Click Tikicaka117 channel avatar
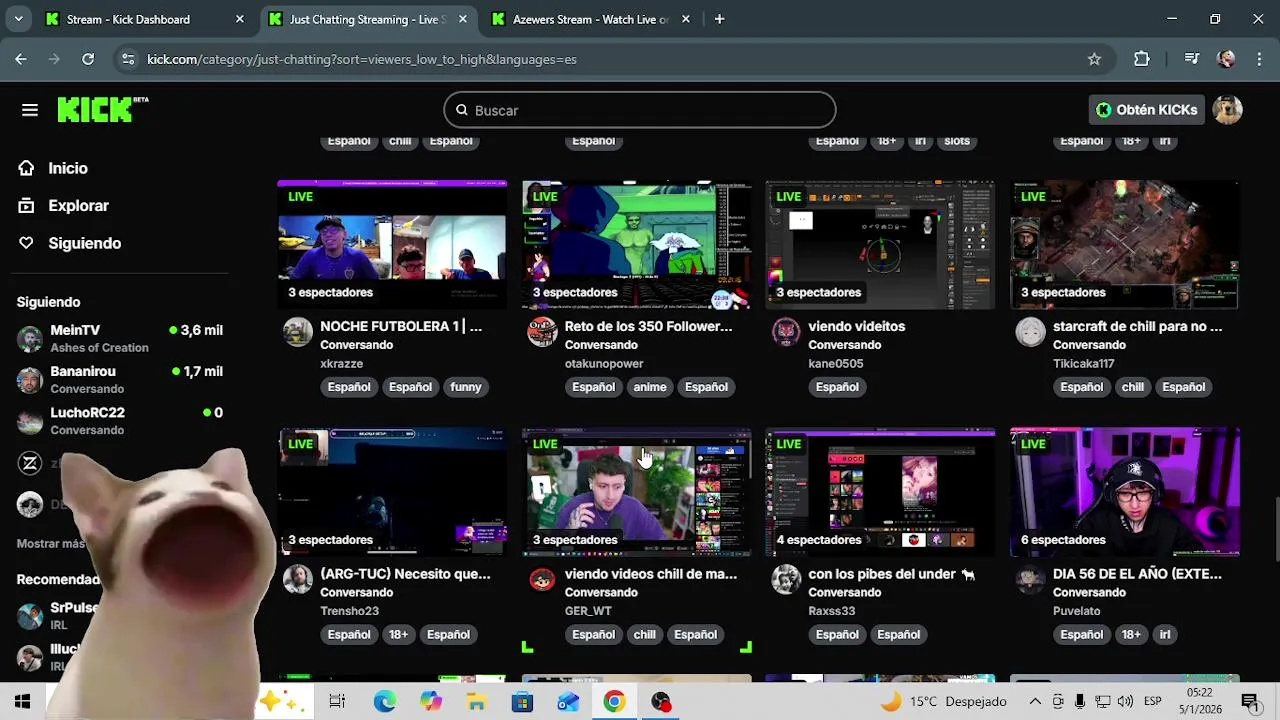 pyautogui.click(x=1030, y=332)
